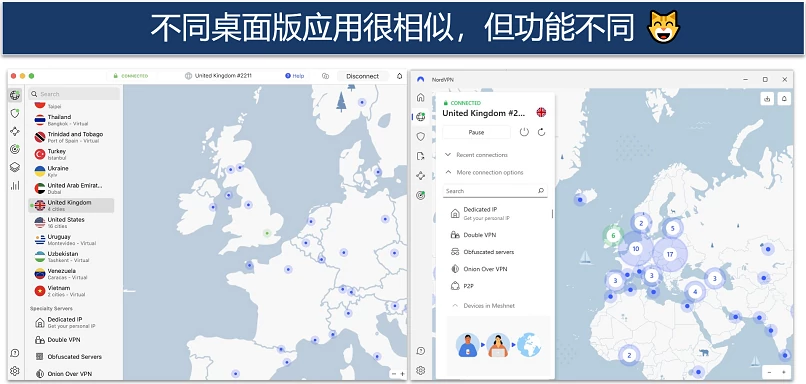The height and width of the screenshot is (384, 806).
Task: Open settings gear in Windows sidebar
Action: pyautogui.click(x=420, y=370)
